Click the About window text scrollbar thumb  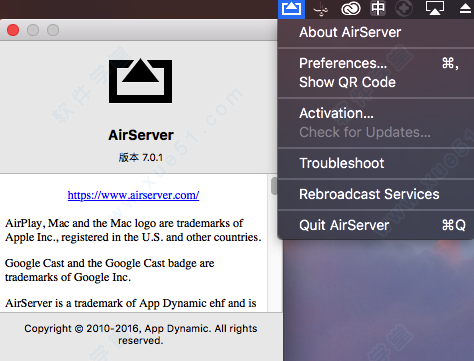(274, 186)
